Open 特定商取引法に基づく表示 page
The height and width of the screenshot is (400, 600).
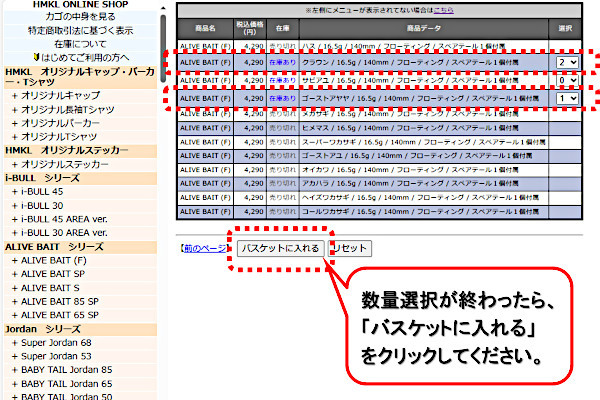pyautogui.click(x=78, y=30)
